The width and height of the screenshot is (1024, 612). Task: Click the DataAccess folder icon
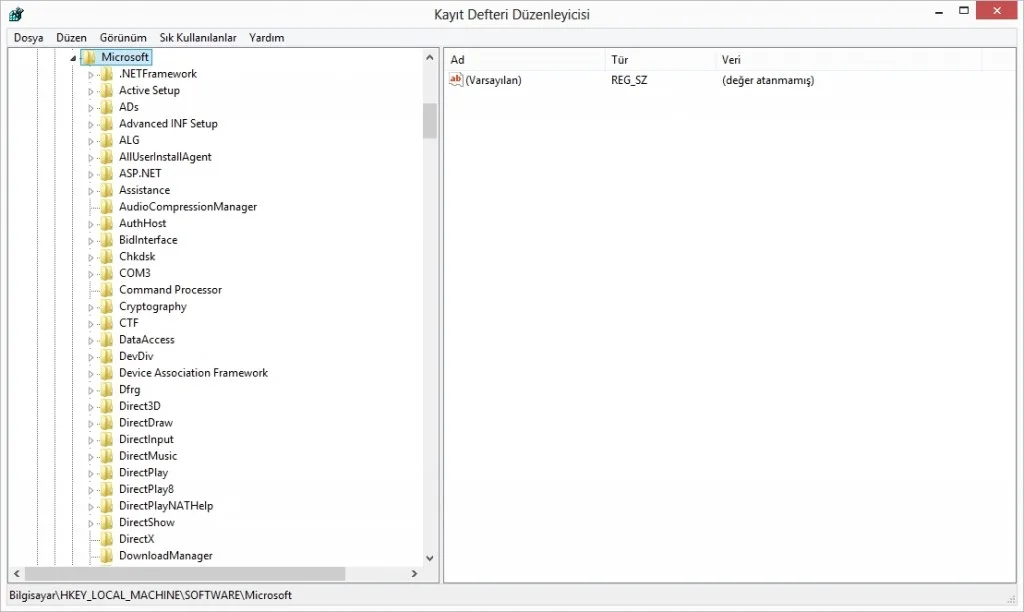coord(106,340)
